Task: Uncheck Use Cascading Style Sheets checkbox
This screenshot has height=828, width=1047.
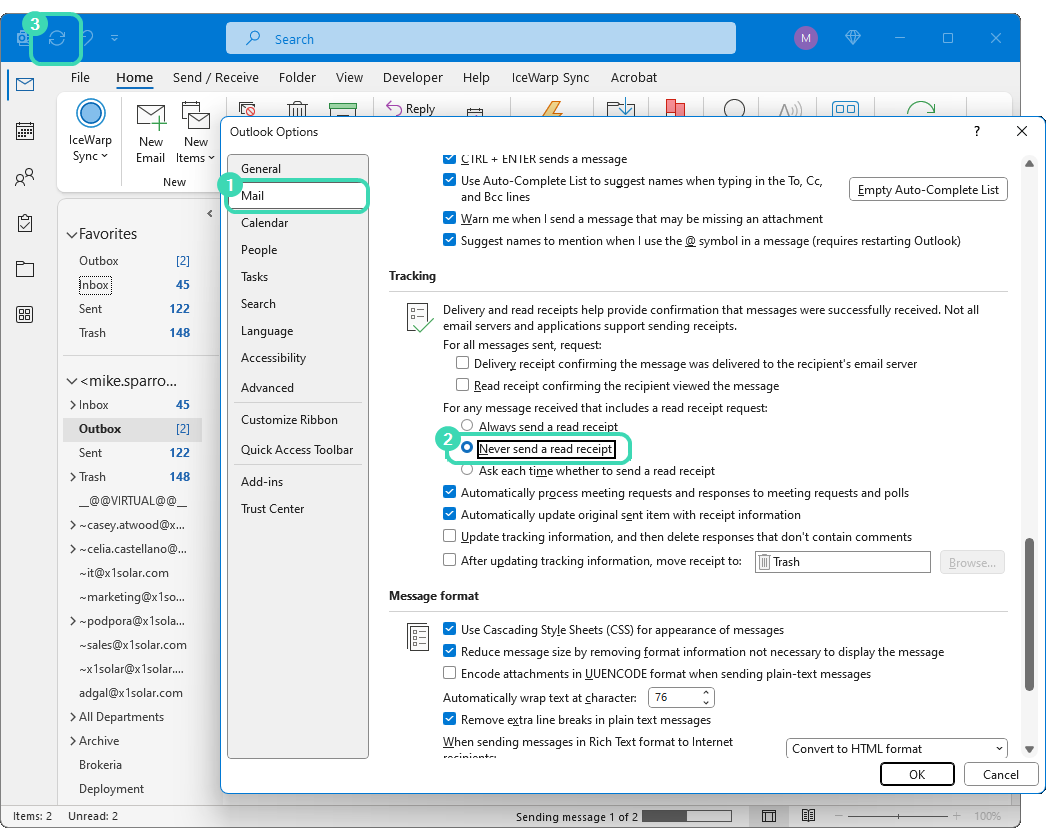Action: [x=450, y=630]
